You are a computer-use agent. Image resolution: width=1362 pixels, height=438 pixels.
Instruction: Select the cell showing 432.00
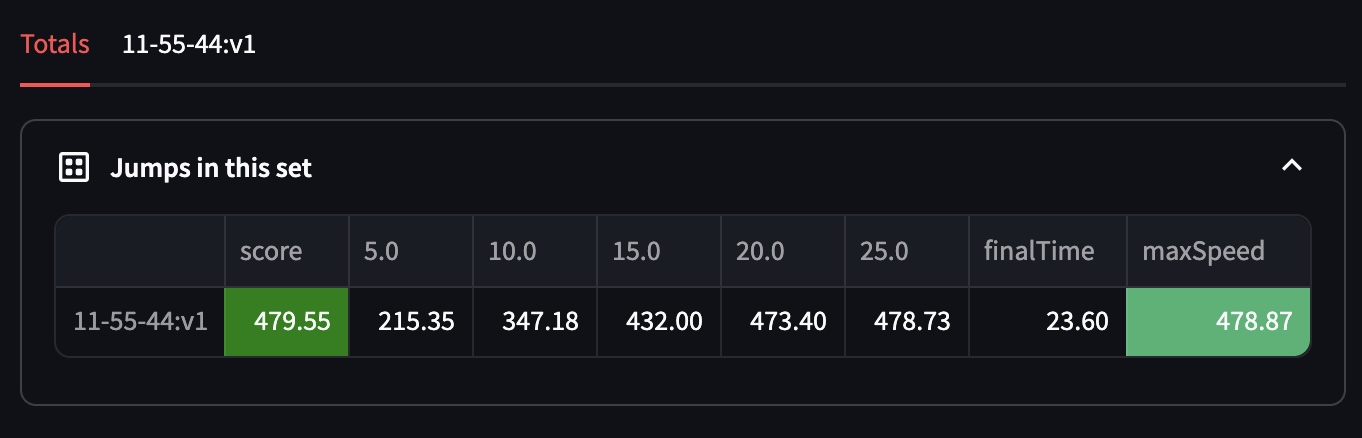coord(659,322)
